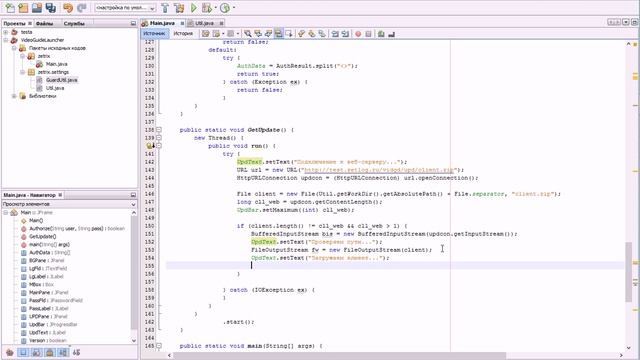Screen dimensions: 640x360
Task: Toggle show static members filter in the navigator
Action: pos(36,352)
